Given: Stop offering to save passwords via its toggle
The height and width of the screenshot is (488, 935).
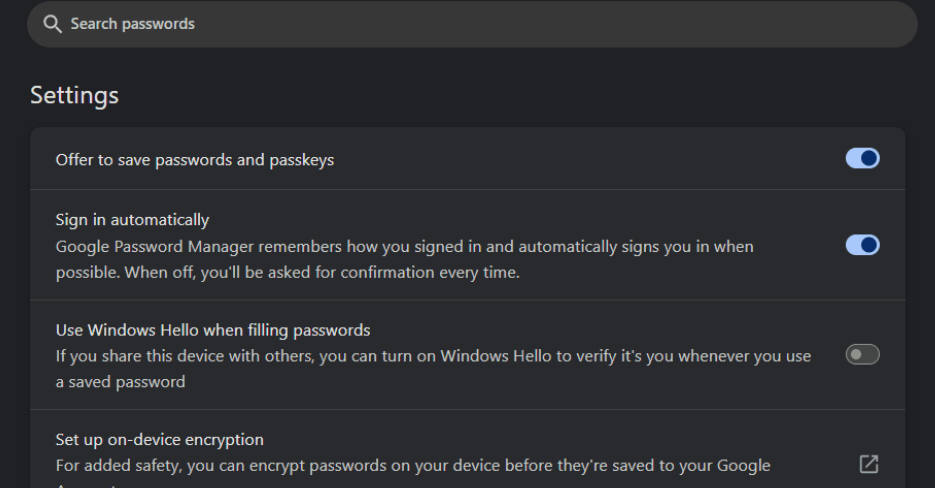Looking at the screenshot, I should pyautogui.click(x=862, y=159).
